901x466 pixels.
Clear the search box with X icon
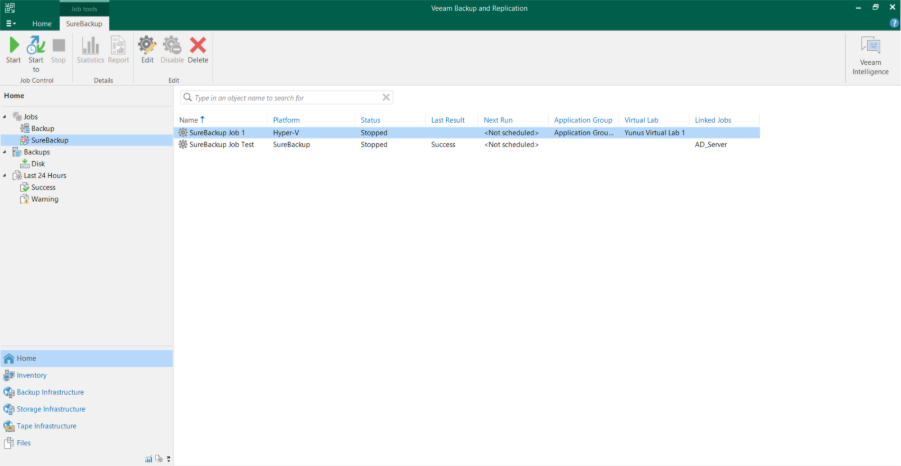tap(386, 98)
